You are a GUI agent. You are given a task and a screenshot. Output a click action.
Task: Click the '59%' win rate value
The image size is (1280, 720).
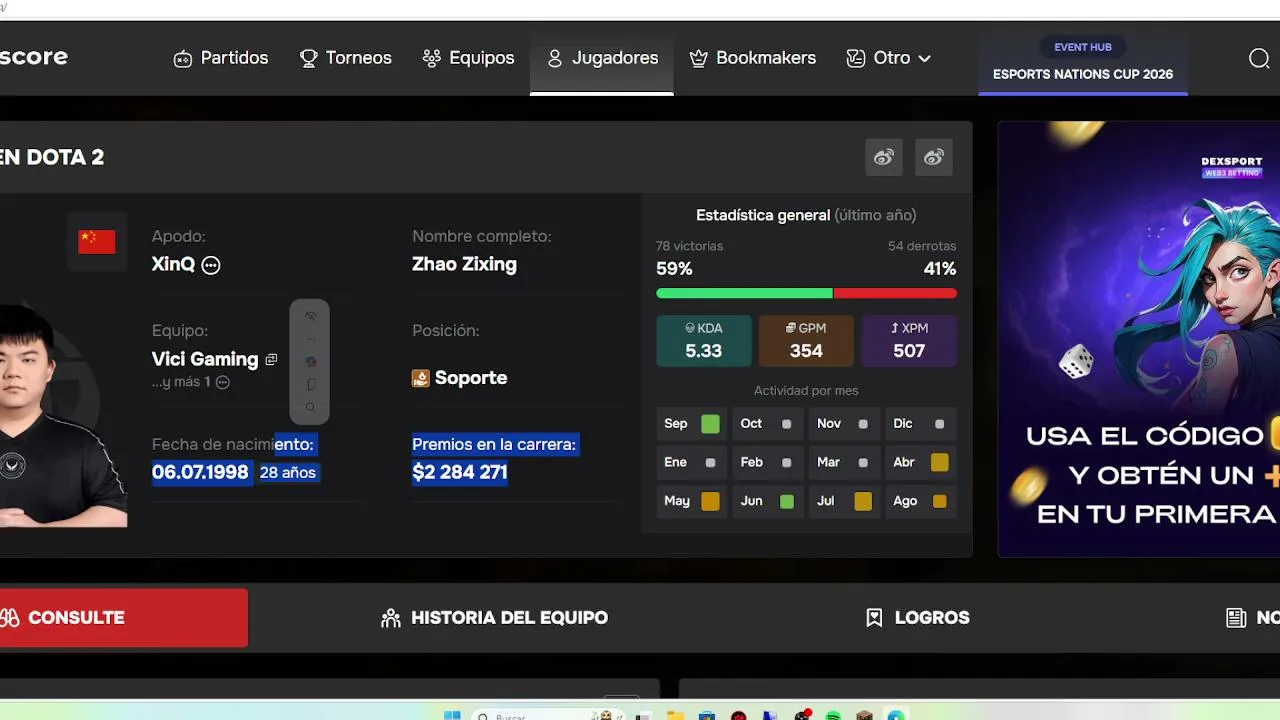point(674,269)
